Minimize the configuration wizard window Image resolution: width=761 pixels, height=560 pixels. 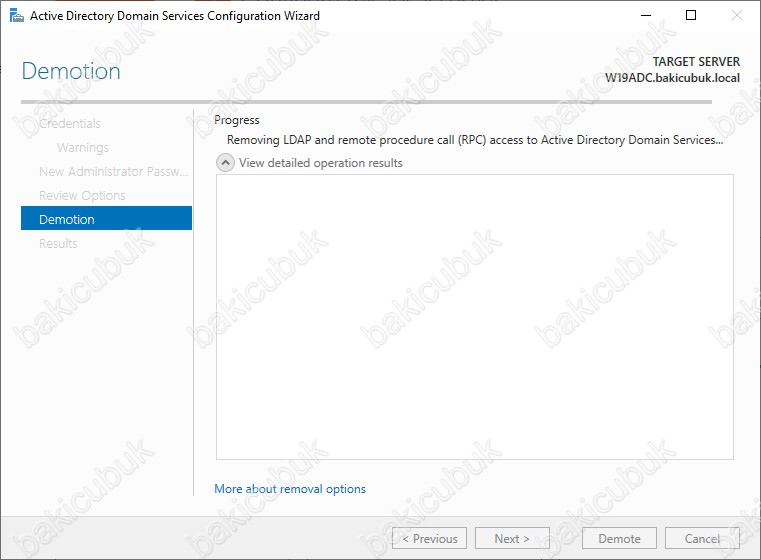click(x=645, y=16)
